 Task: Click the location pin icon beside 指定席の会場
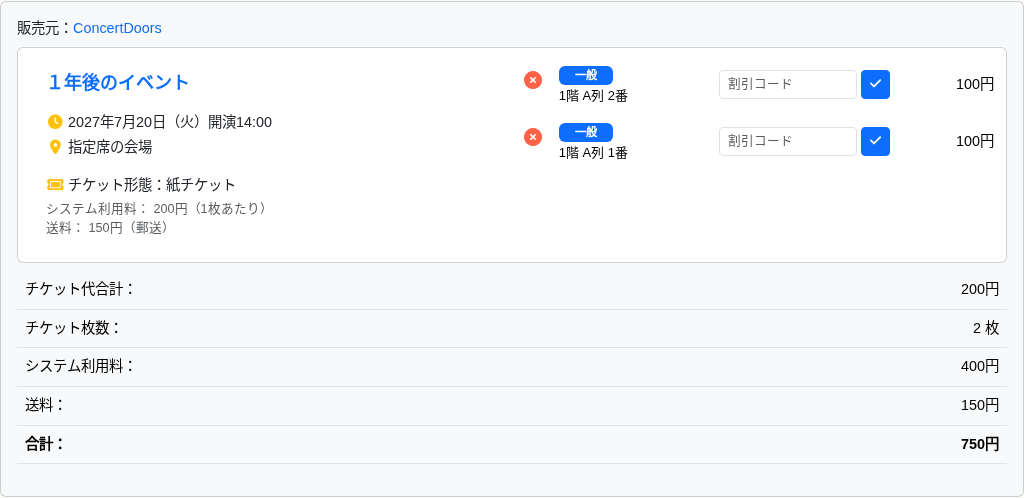point(55,147)
